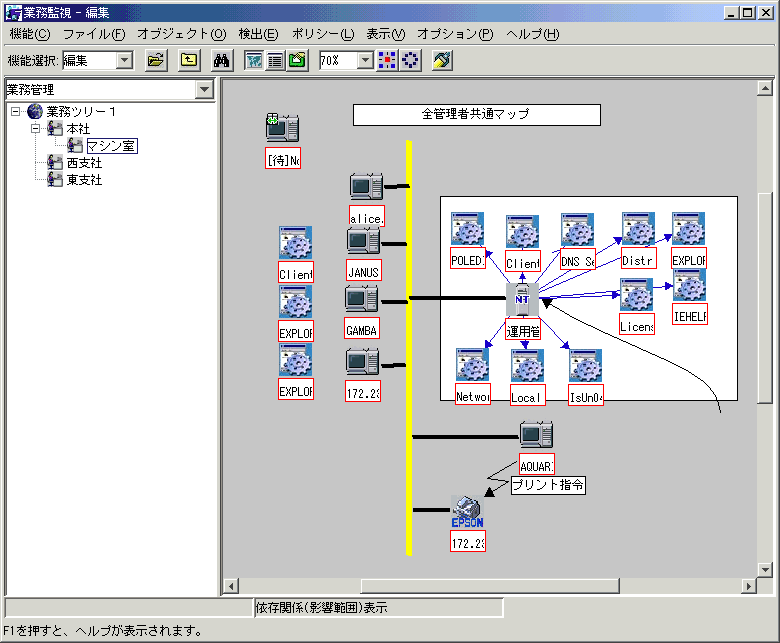Screen dimensions: 780x643
Task: Click the プリント指令 label
Action: (x=548, y=485)
